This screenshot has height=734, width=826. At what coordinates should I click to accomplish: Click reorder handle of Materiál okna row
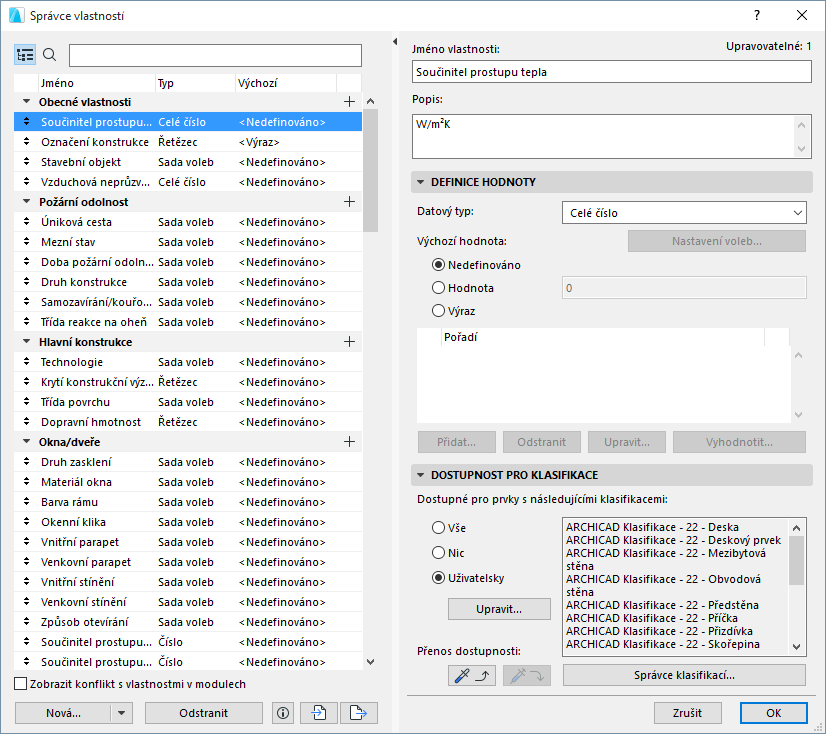click(x=26, y=482)
